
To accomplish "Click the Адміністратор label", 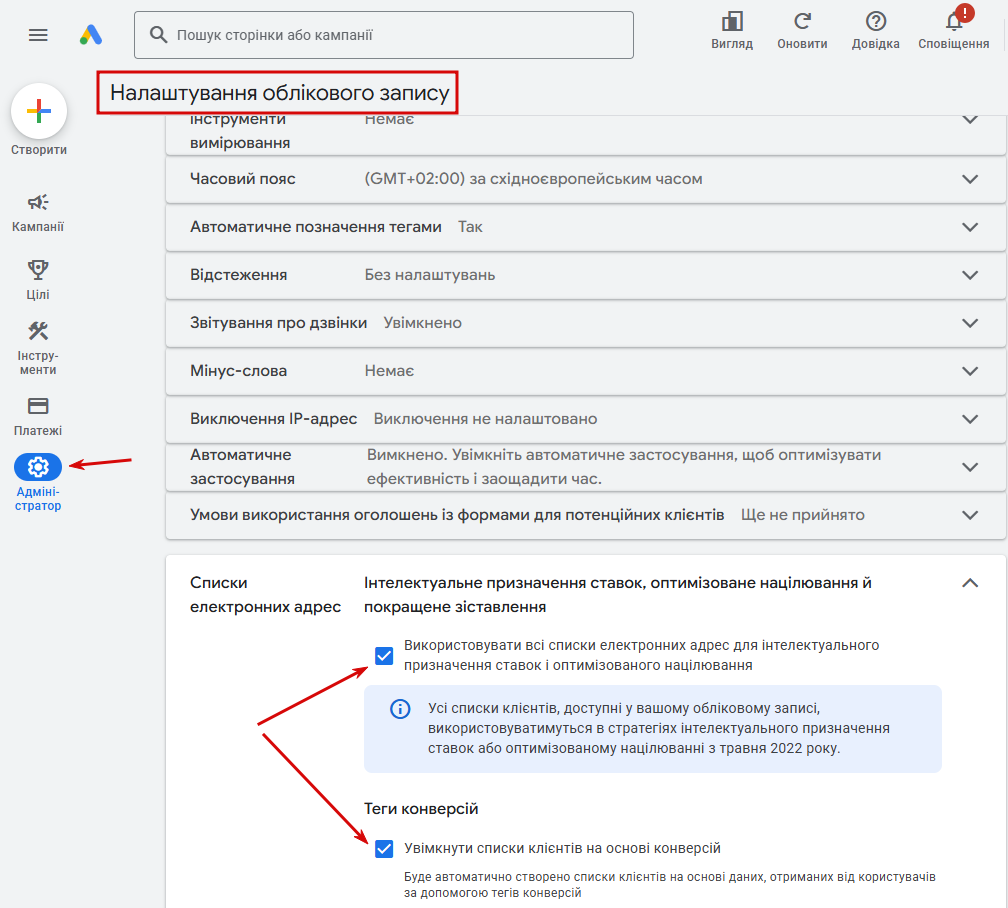I will (38, 499).
